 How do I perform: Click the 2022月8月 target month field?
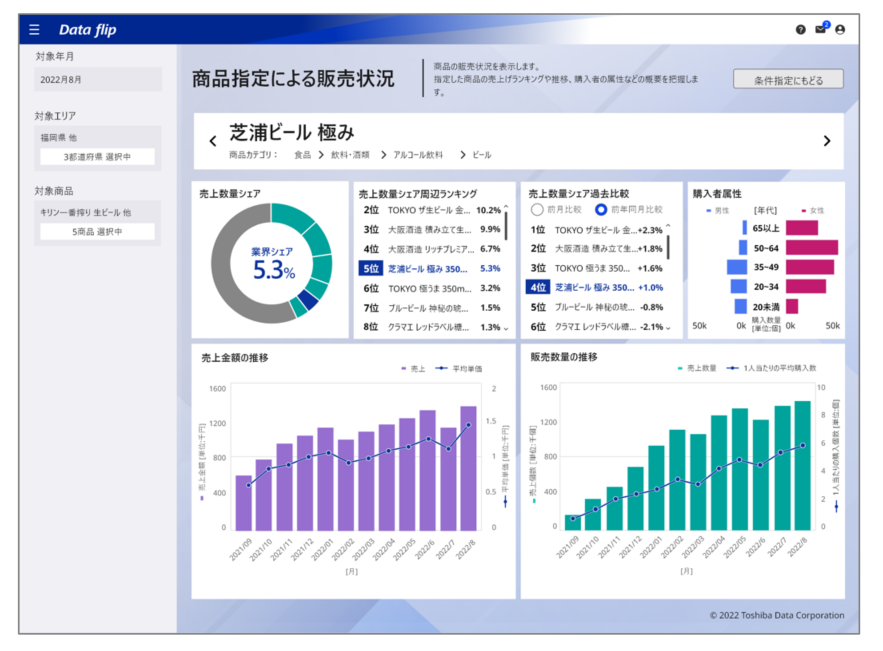coord(98,79)
